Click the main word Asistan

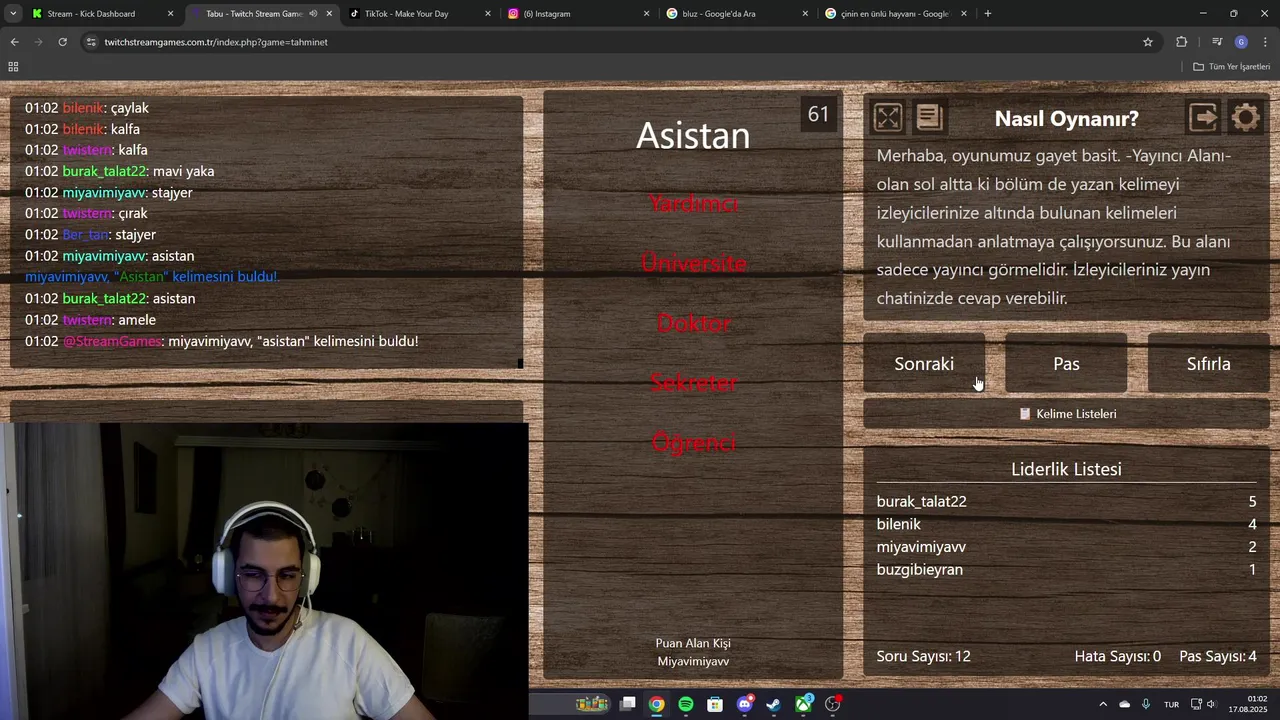(x=693, y=136)
